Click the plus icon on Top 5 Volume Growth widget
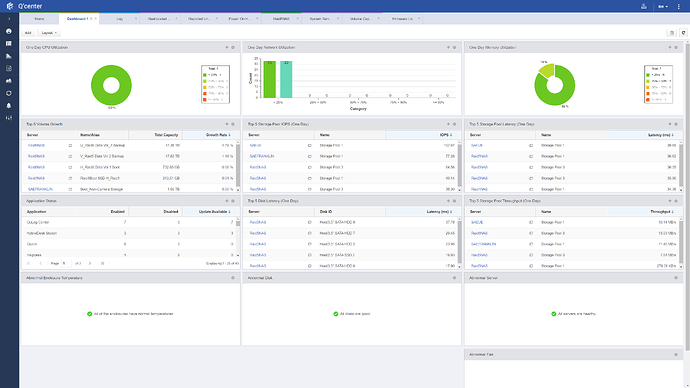 tap(227, 124)
